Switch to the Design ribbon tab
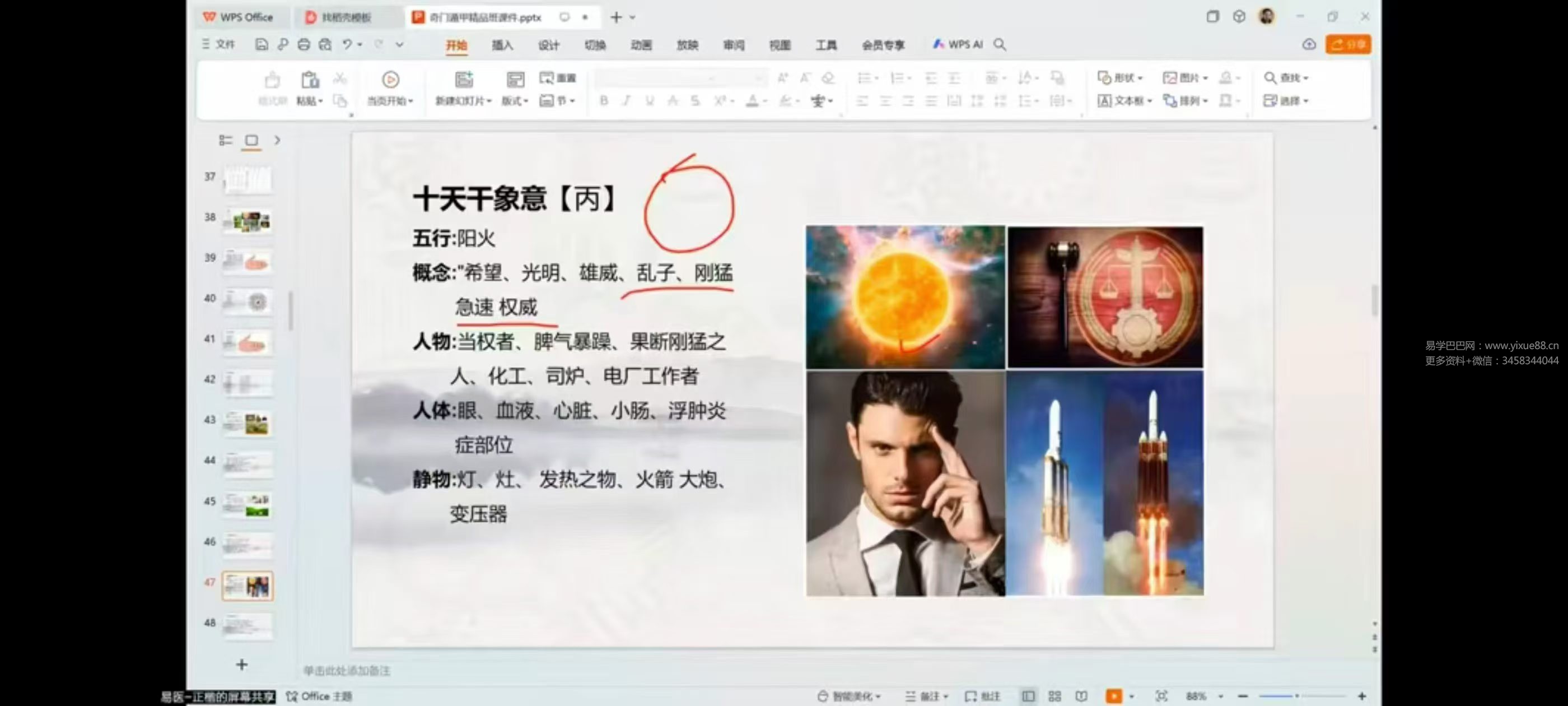Image resolution: width=1568 pixels, height=706 pixels. 548,45
